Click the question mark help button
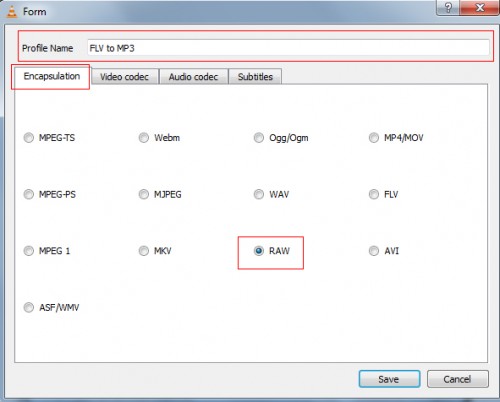The width and height of the screenshot is (500, 402). (x=448, y=7)
